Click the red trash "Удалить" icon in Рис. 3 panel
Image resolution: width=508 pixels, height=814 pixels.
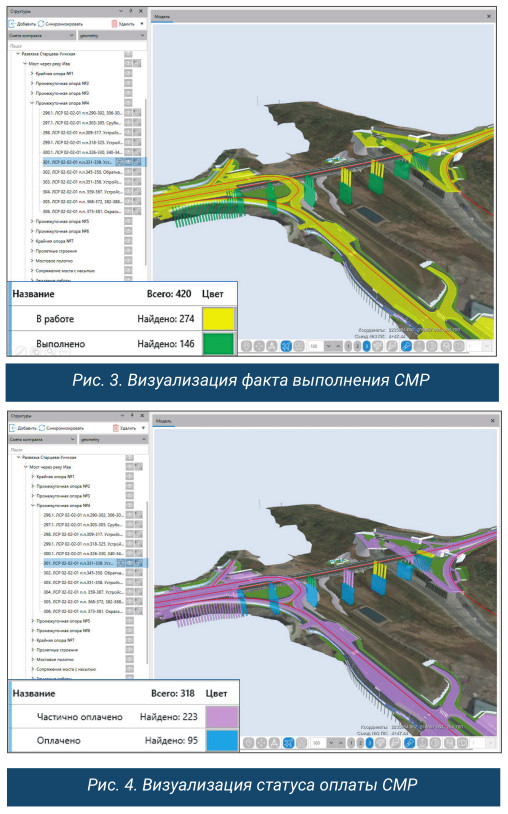click(x=114, y=24)
